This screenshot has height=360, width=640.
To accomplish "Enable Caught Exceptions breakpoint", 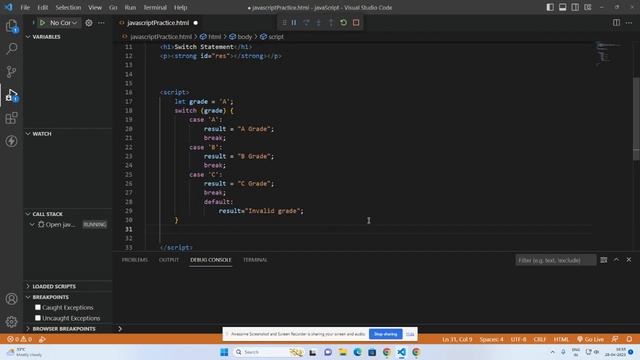I will 38,307.
